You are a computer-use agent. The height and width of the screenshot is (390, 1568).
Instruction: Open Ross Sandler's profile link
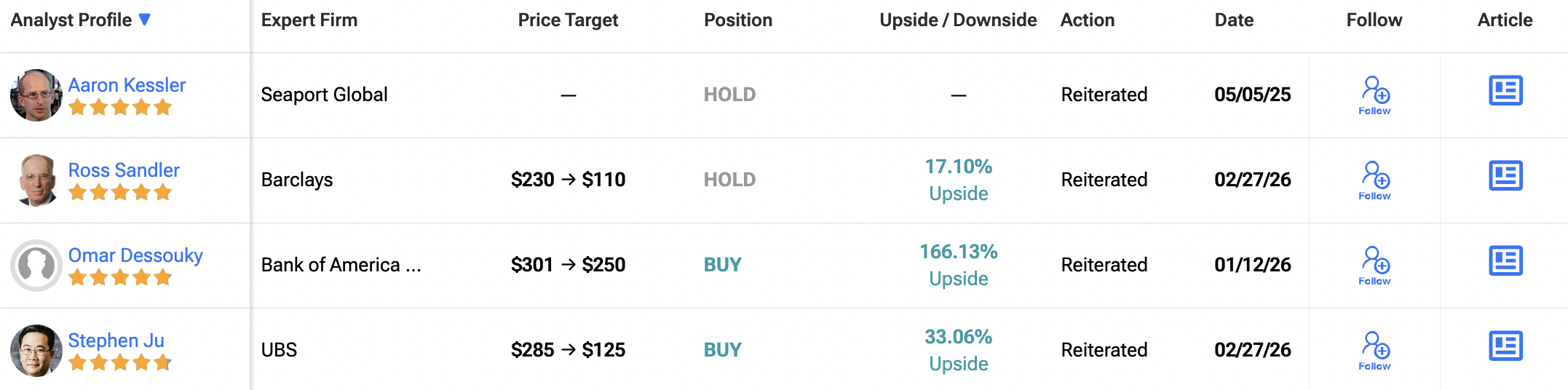[x=124, y=170]
